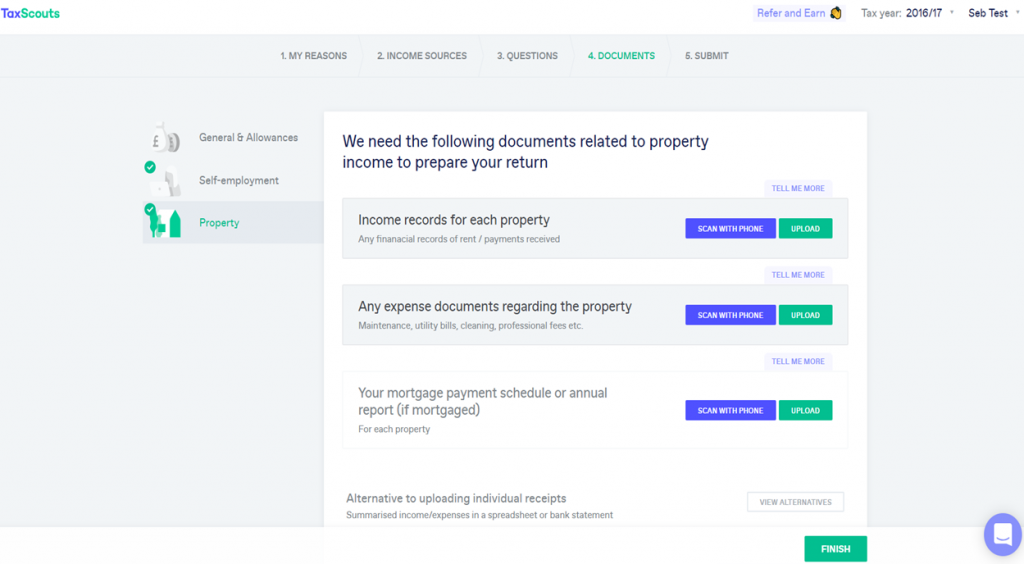Scan expense documents with phone
This screenshot has width=1024, height=564.
730,315
